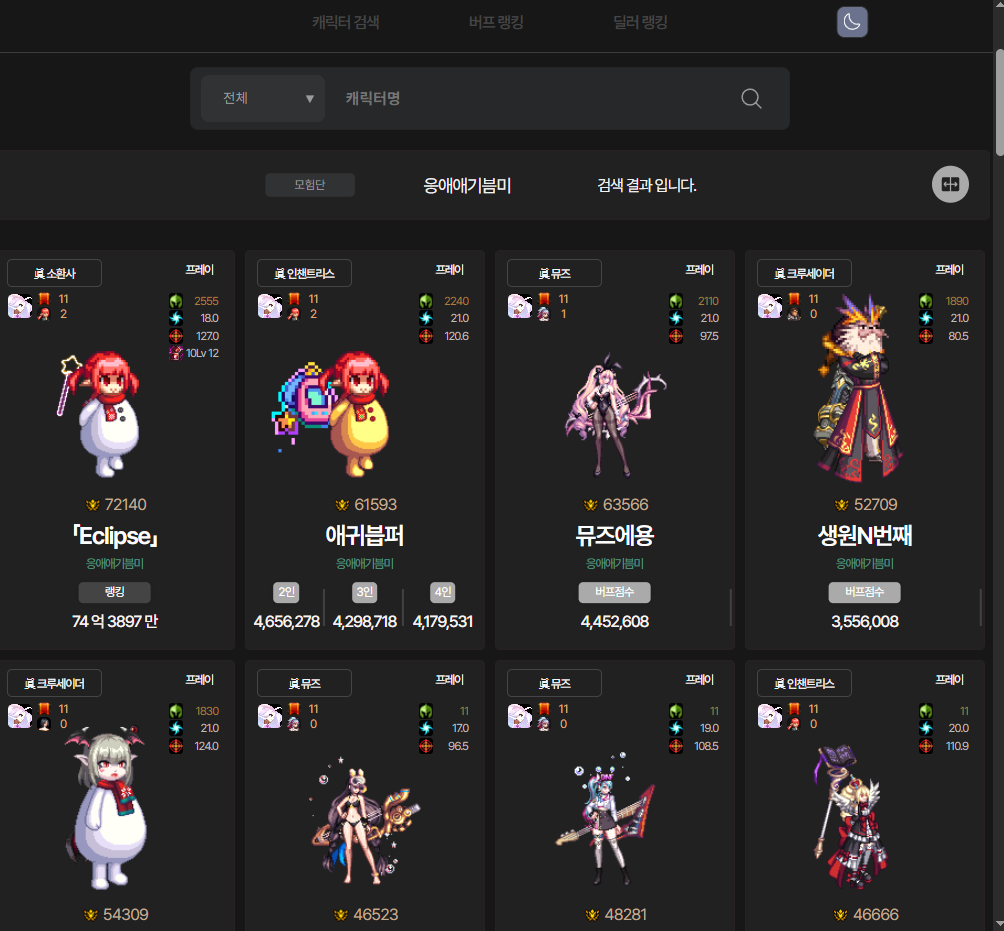Go to the 버프 랭킹 page
Image resolution: width=1004 pixels, height=931 pixels.
coord(496,22)
